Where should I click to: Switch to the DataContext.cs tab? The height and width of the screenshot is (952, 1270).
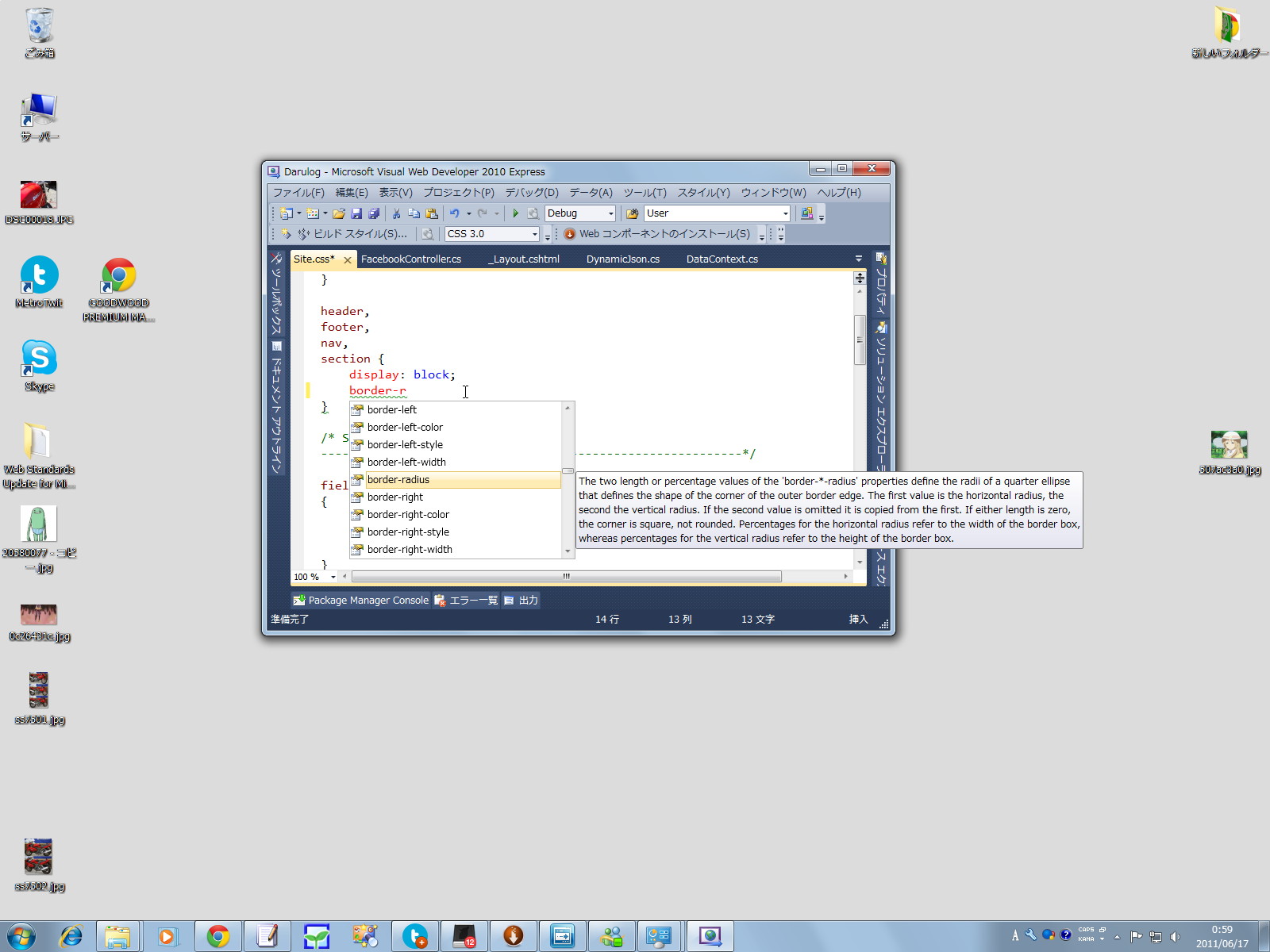(722, 259)
